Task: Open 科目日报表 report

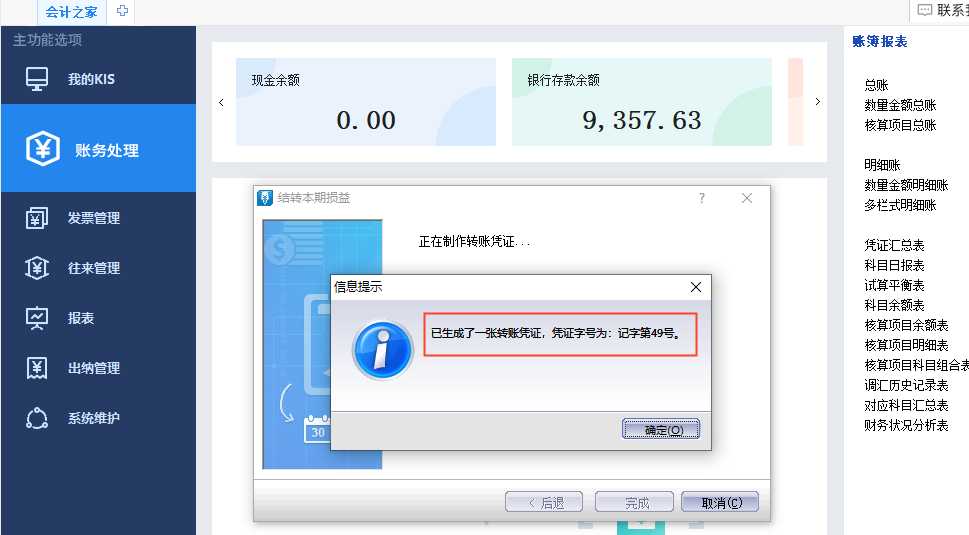Action: pyautogui.click(x=894, y=265)
